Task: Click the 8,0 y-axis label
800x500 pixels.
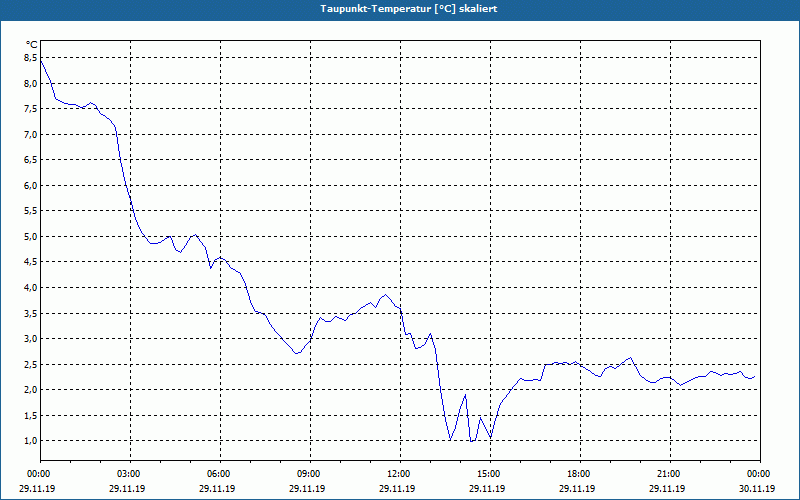Action: coord(31,84)
